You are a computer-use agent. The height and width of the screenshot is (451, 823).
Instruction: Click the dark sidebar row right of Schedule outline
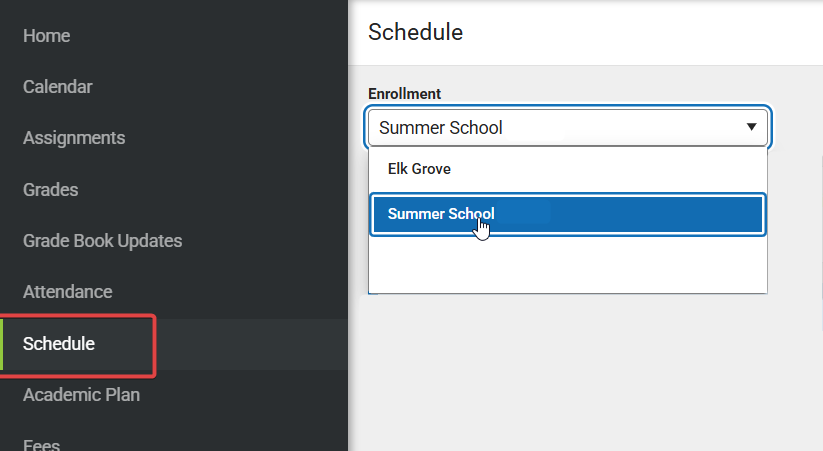coord(252,344)
